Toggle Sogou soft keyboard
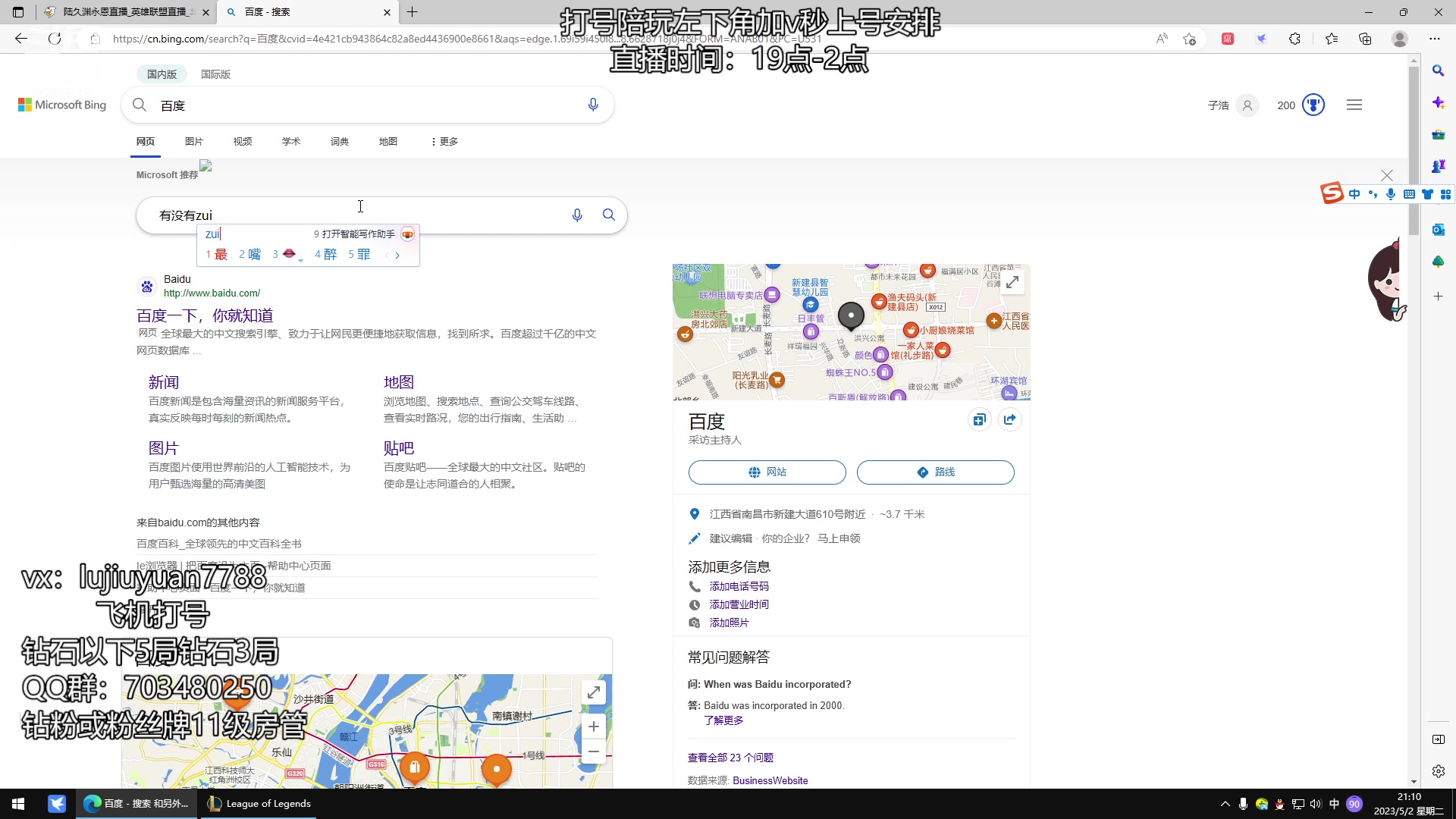This screenshot has width=1456, height=819. pos(1409,194)
